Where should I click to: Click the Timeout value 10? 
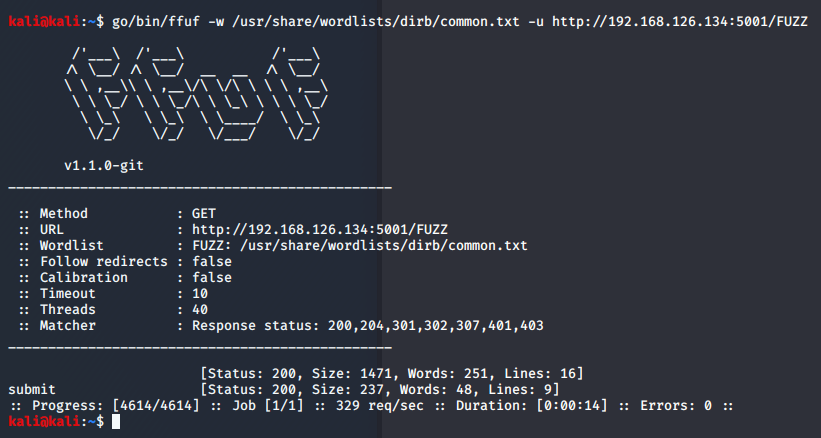200,294
